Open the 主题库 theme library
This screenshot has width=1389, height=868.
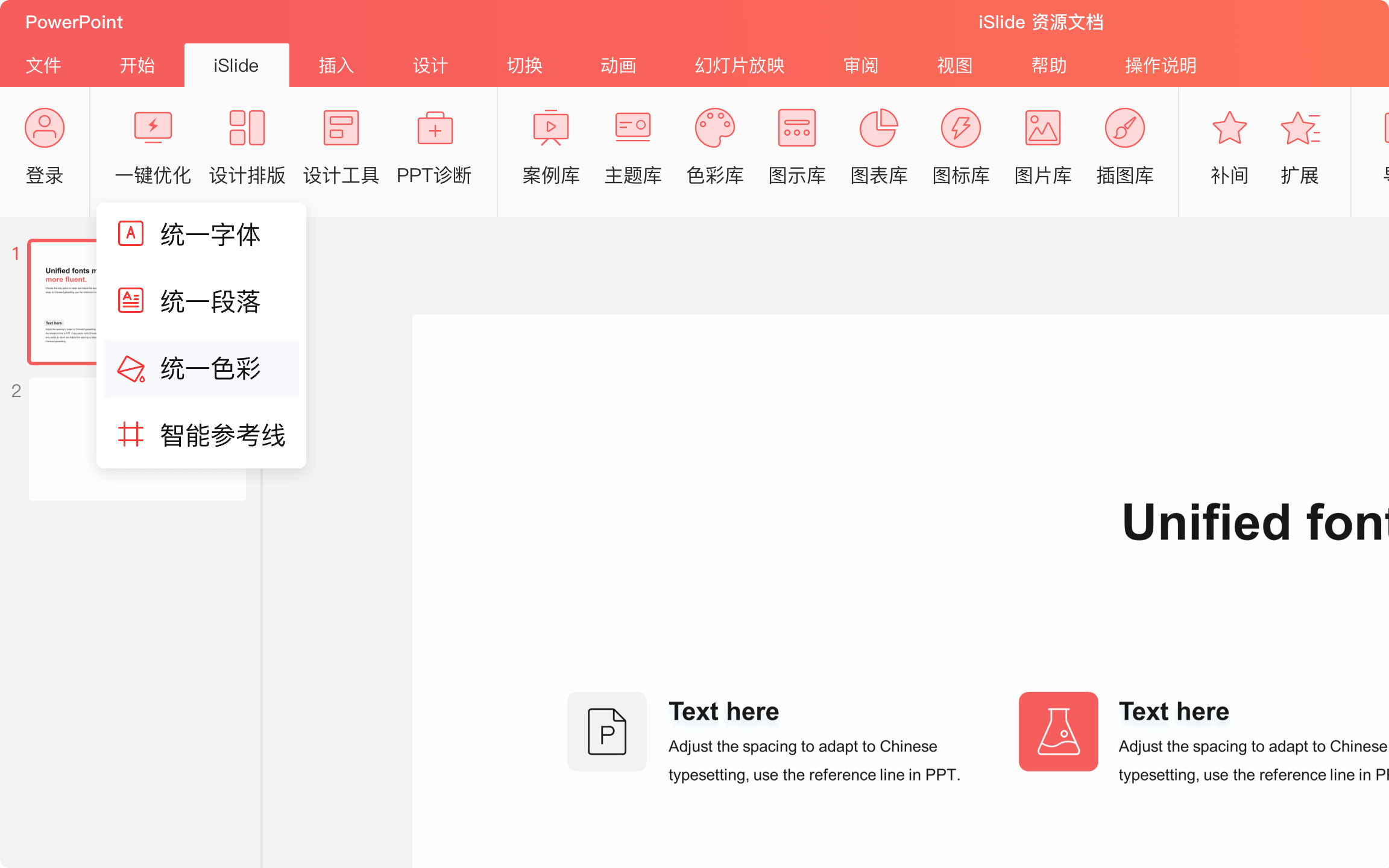632,148
